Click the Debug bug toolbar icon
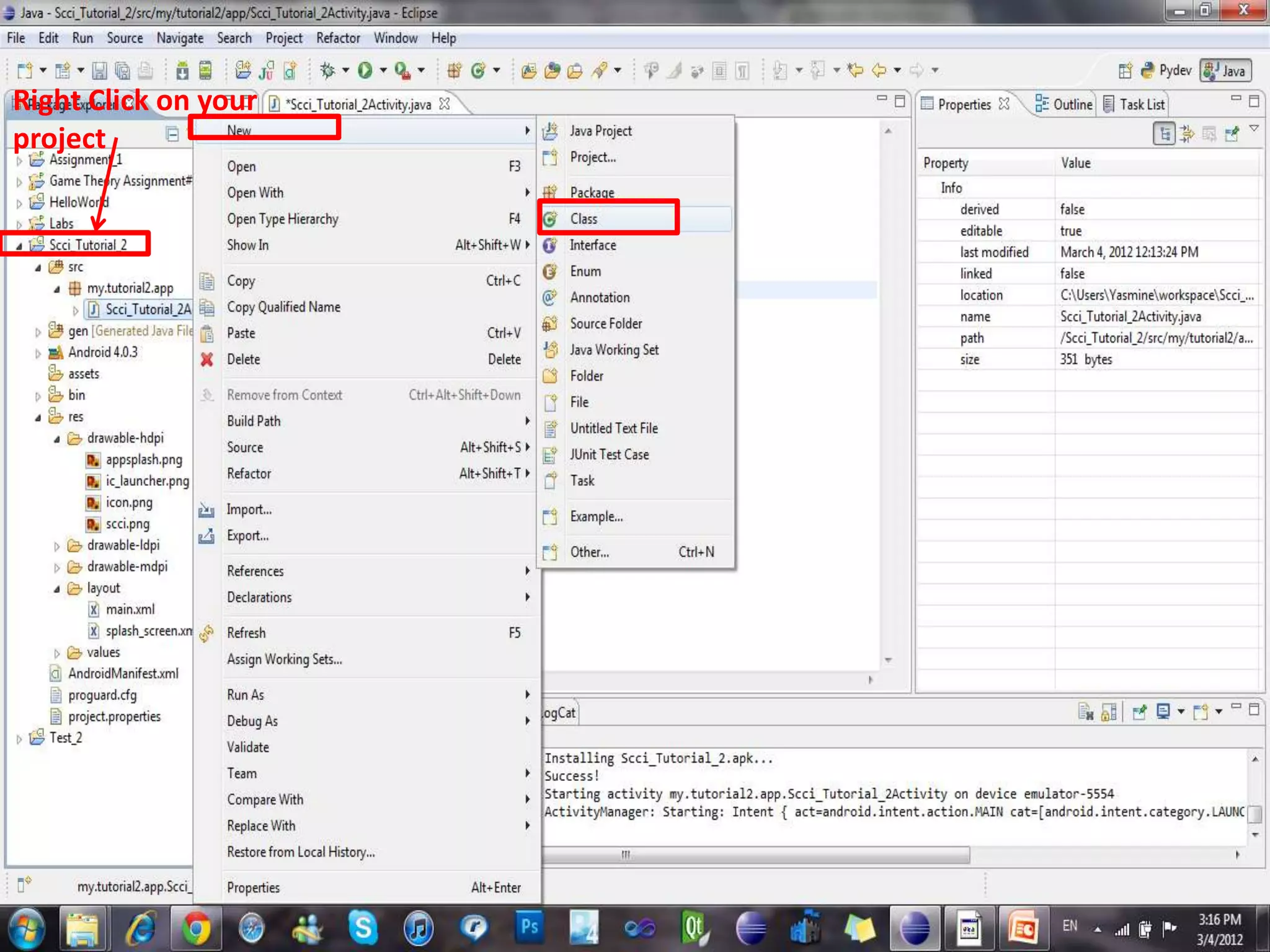1270x952 pixels. [x=327, y=71]
